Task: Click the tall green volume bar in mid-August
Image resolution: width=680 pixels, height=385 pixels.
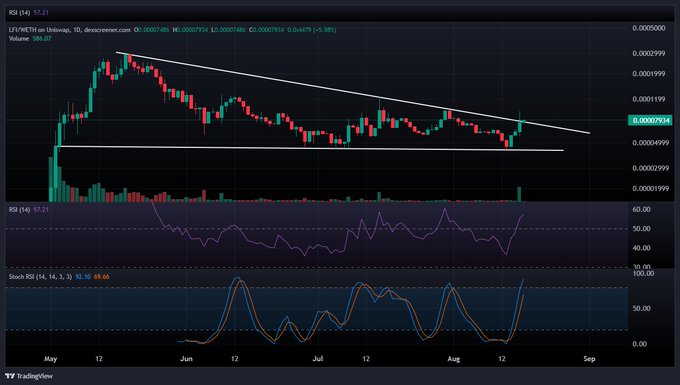Action: click(x=519, y=194)
